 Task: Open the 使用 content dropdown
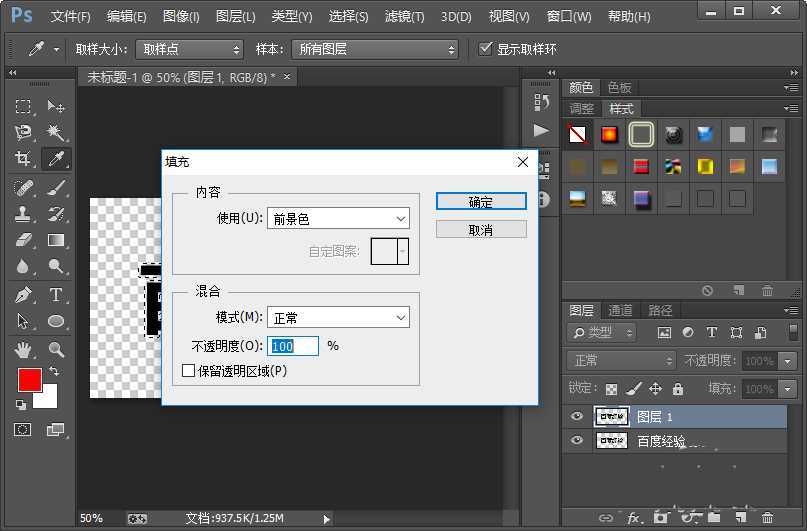point(340,219)
